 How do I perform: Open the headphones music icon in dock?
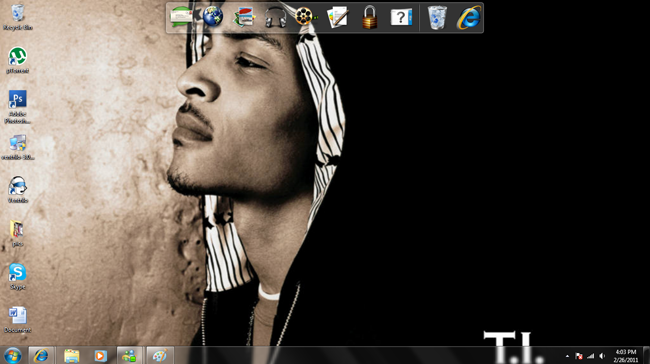(276, 18)
